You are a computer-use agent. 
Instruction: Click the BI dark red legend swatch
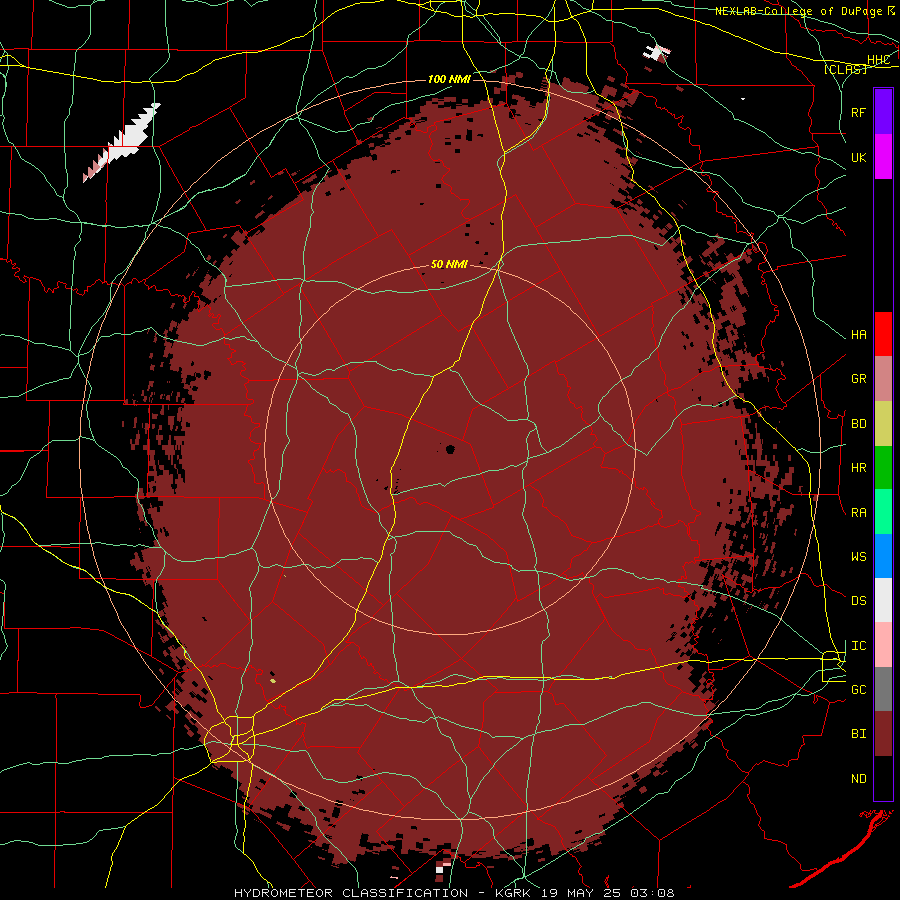[x=883, y=734]
